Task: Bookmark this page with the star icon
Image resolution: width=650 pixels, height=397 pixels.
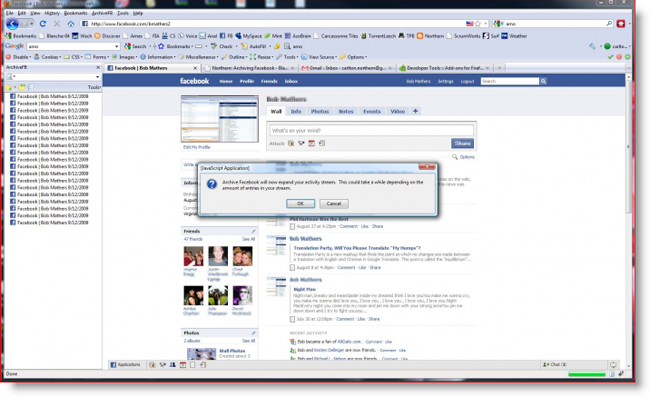Action: coord(478,24)
